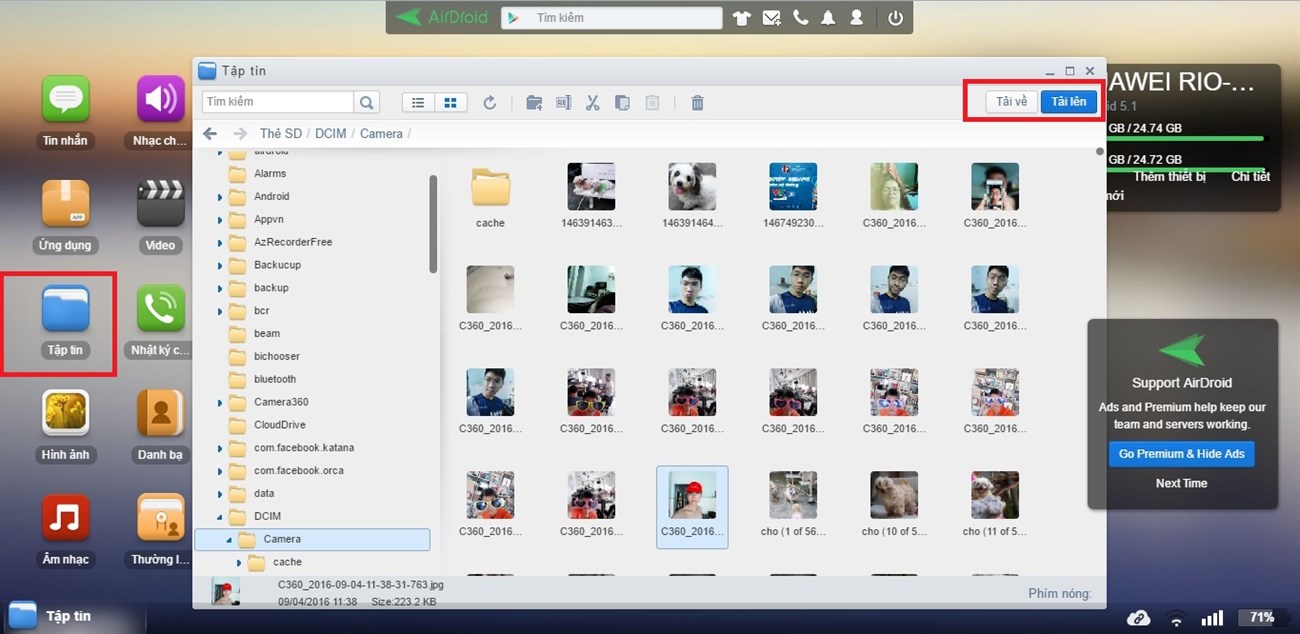Open the Âm nhạc desktop app icon
The height and width of the screenshot is (634, 1300).
click(x=65, y=518)
